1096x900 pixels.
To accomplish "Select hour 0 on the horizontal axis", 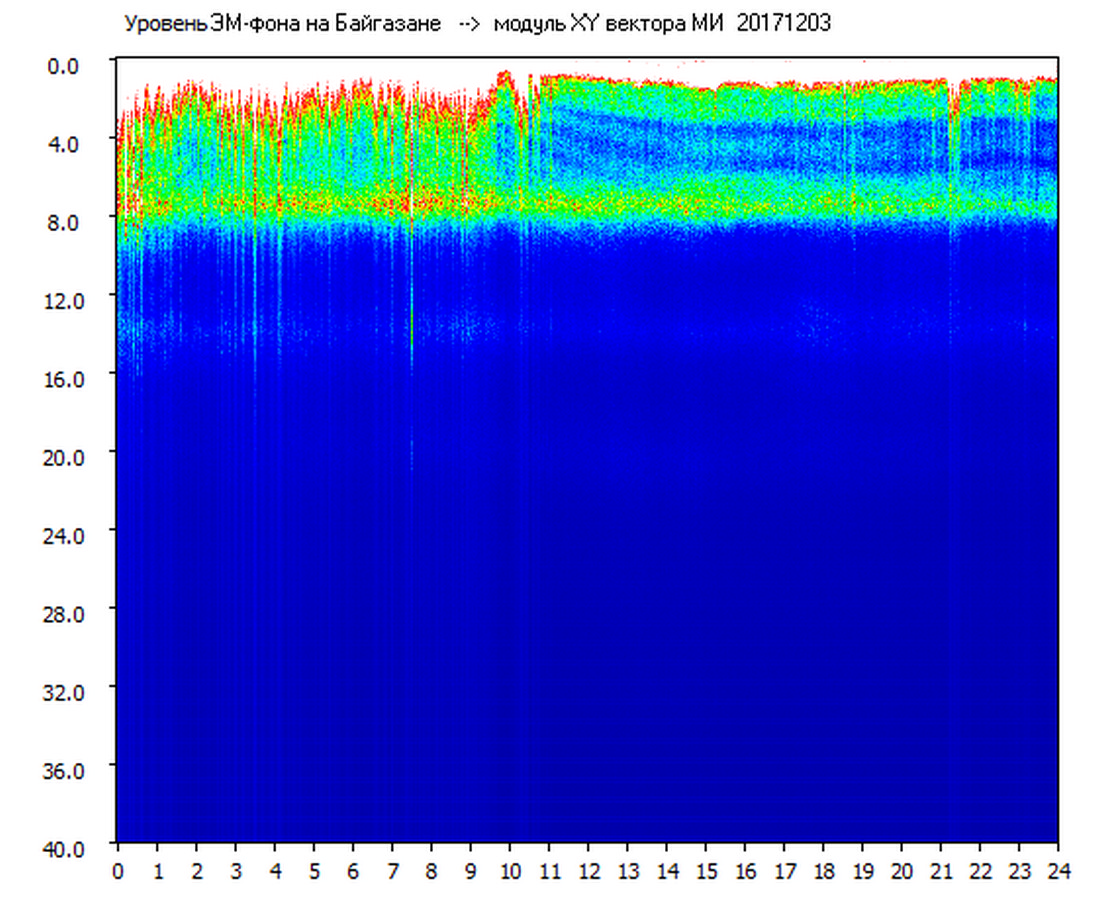I will tap(118, 871).
